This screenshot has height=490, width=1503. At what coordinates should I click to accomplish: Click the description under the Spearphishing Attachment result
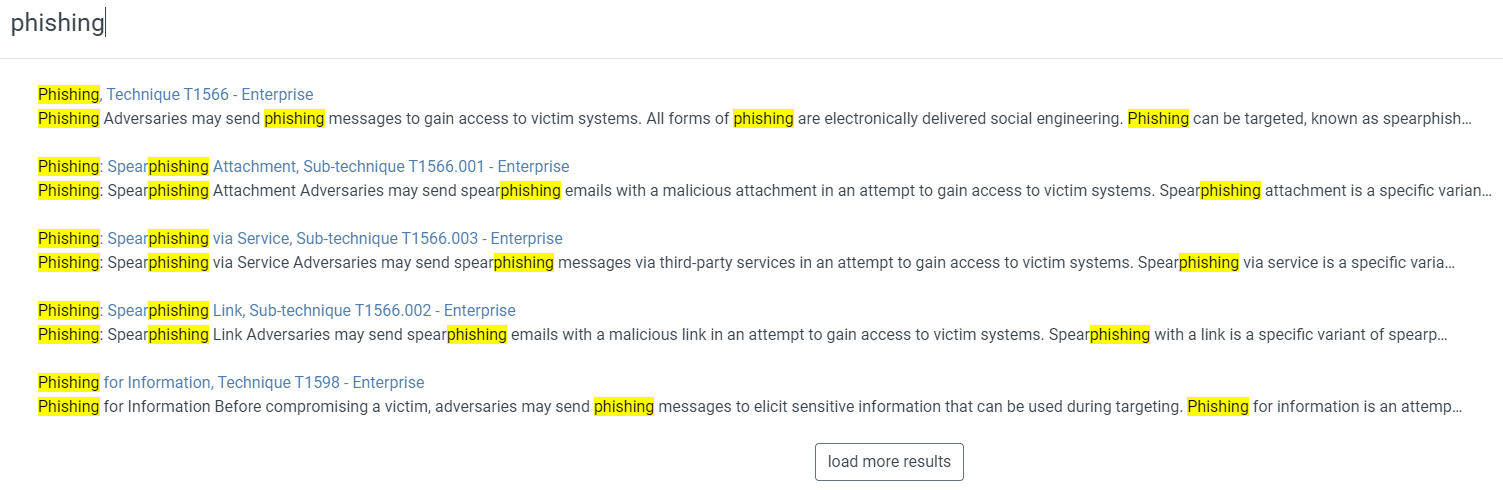[764, 191]
